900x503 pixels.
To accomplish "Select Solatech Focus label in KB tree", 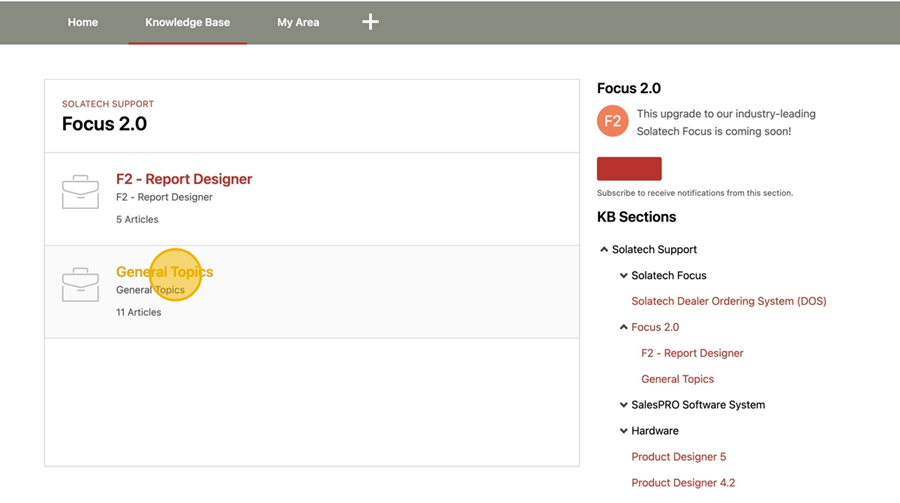I will point(669,276).
